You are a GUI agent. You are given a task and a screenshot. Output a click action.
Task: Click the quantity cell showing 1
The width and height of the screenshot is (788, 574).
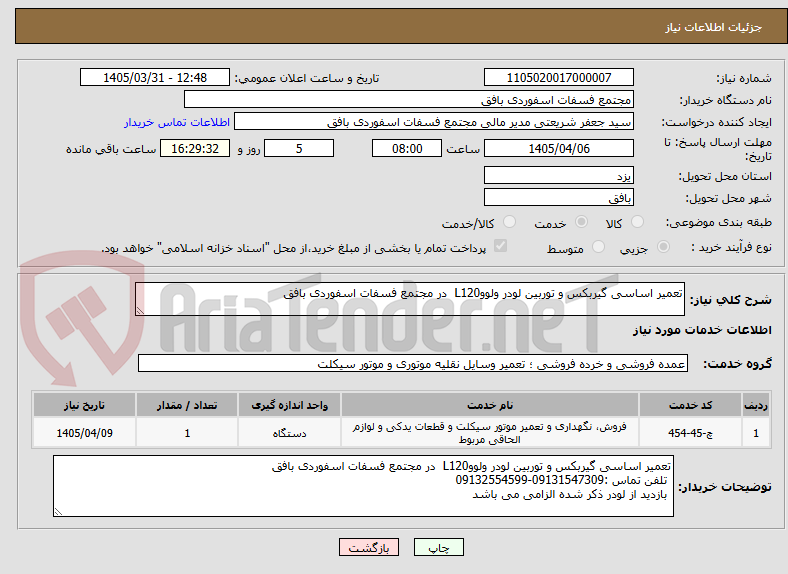(x=187, y=433)
